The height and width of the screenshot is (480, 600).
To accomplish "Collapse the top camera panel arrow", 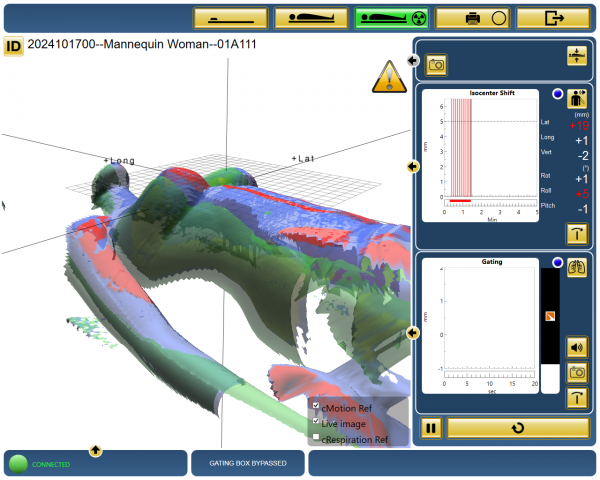I will tap(413, 60).
